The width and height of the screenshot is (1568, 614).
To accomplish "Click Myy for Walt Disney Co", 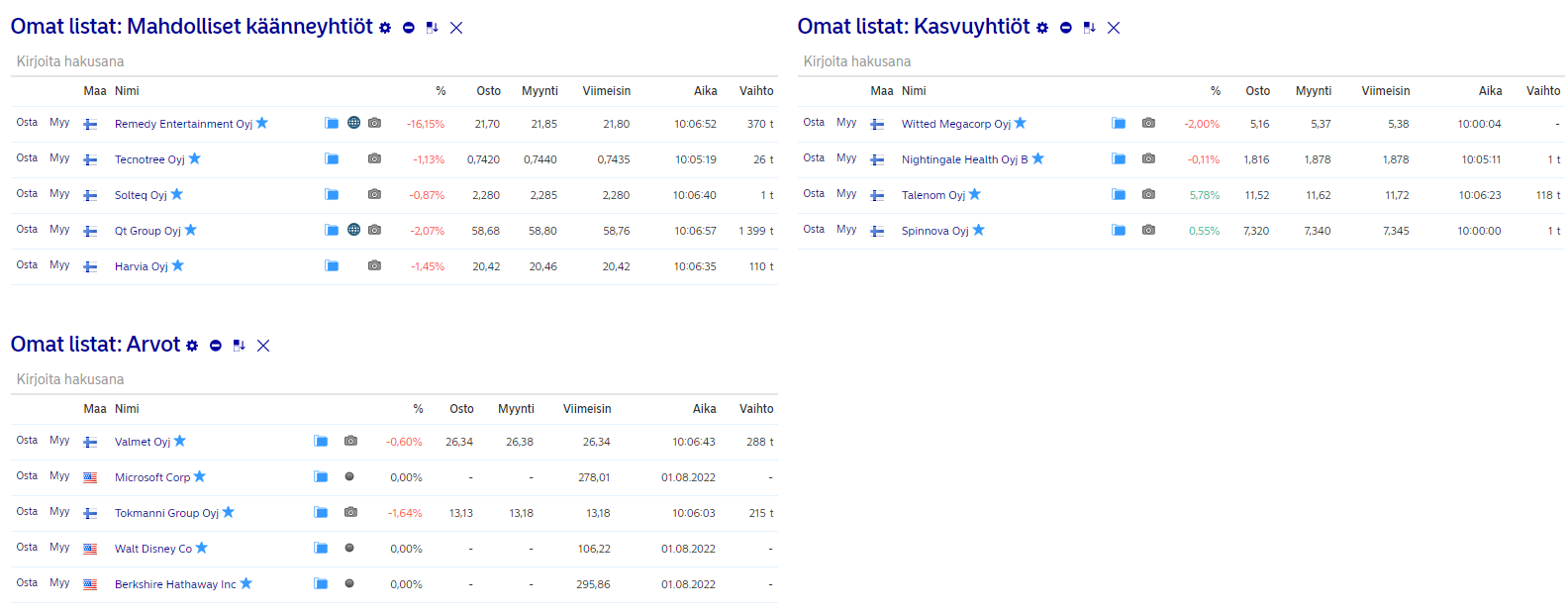I will tap(59, 548).
